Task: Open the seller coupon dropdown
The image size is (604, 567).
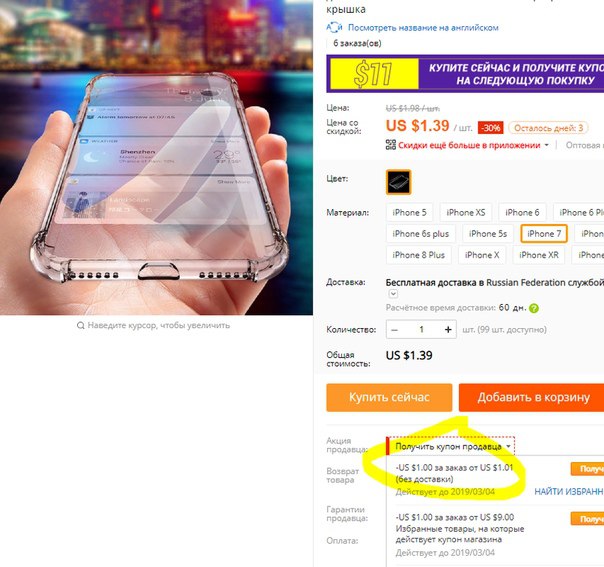Action: 451,446
